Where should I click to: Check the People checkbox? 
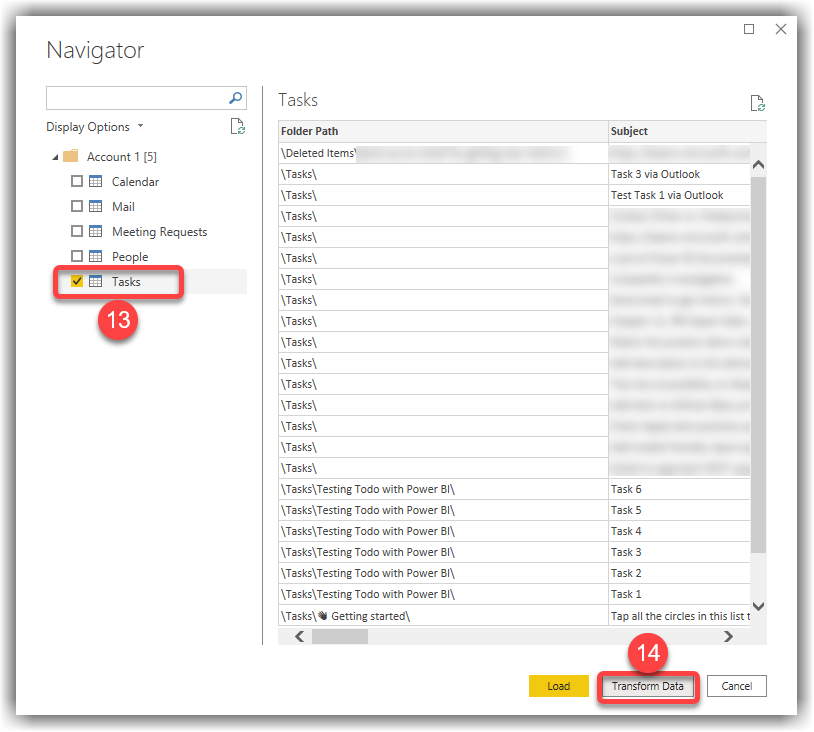click(77, 256)
